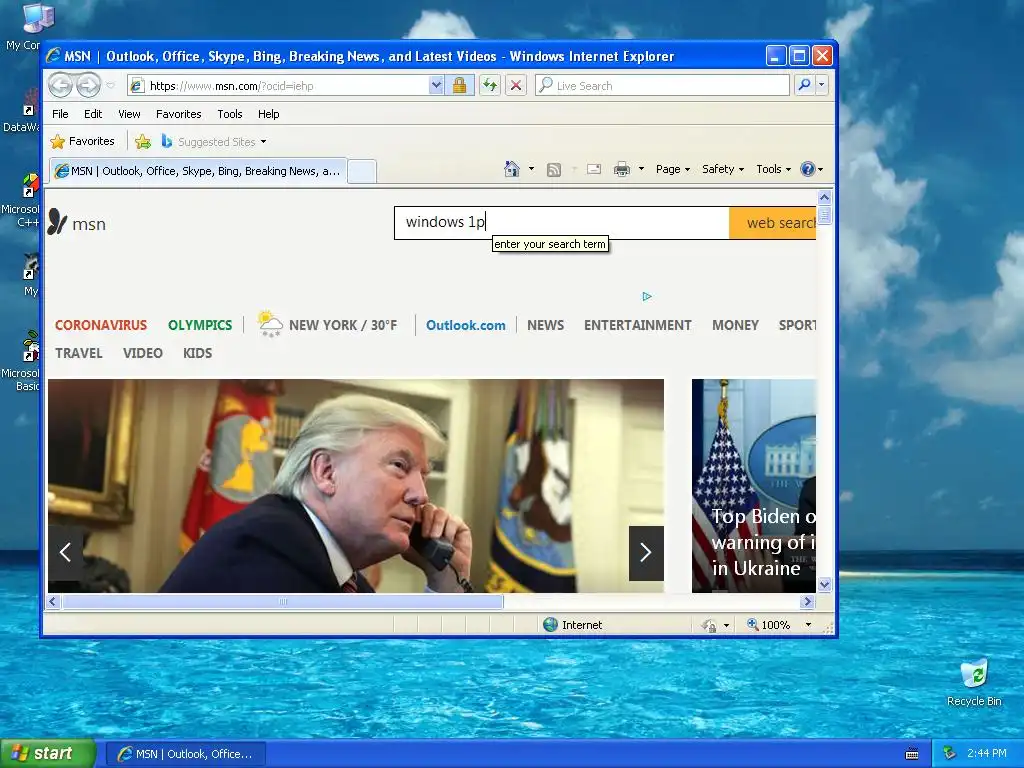Viewport: 1024px width, 768px height.
Task: Open the Windows start menu
Action: pos(49,754)
